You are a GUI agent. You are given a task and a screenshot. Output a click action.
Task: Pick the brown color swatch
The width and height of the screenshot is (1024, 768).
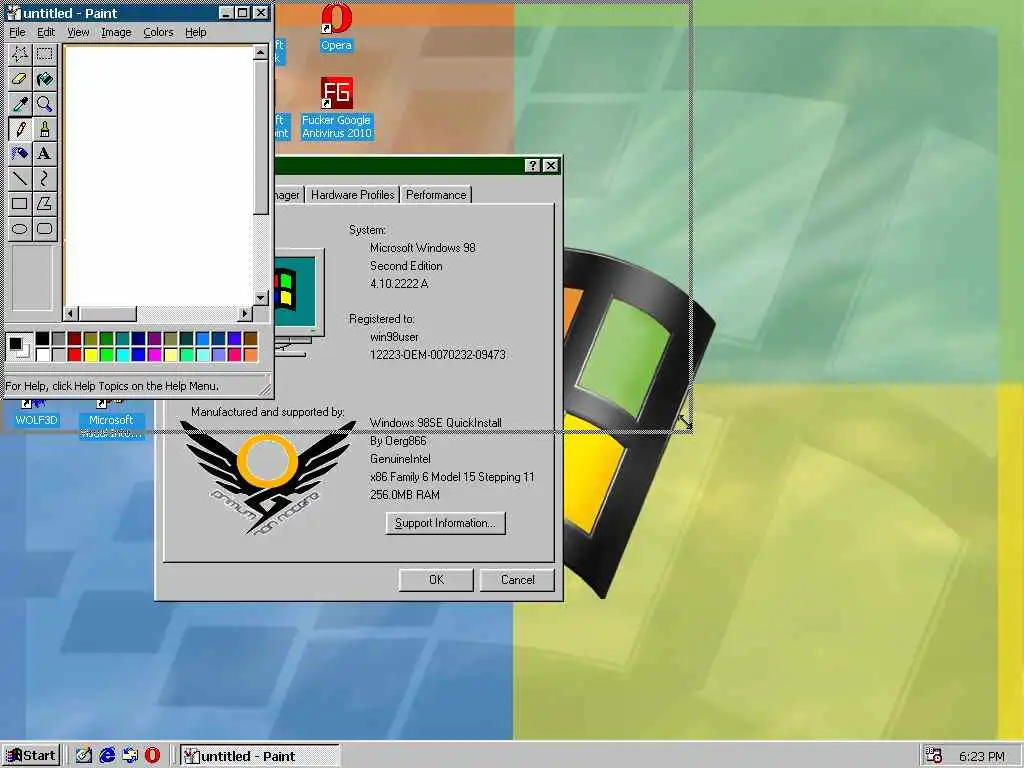coord(251,338)
